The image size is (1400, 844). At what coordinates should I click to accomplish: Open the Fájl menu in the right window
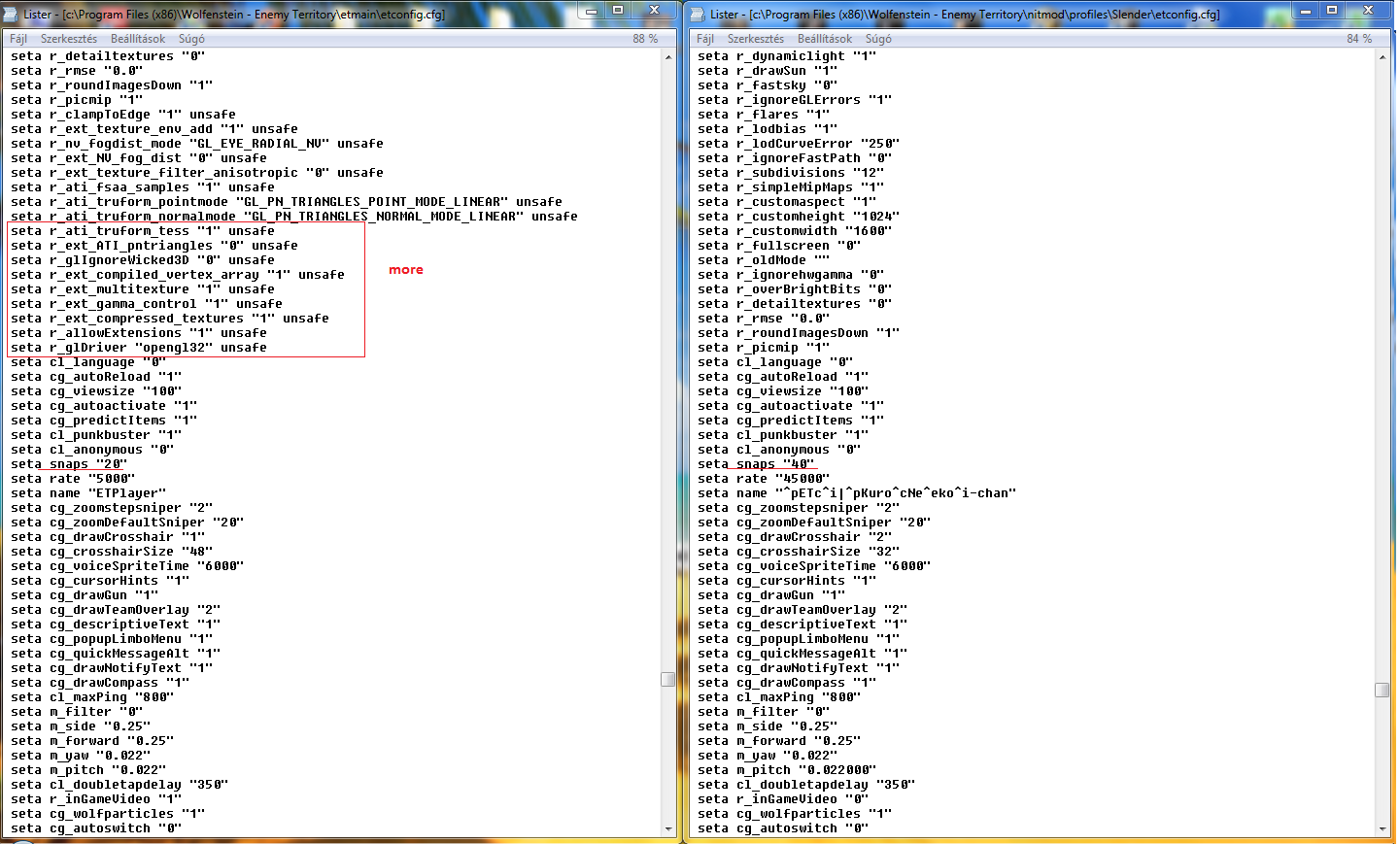click(705, 39)
